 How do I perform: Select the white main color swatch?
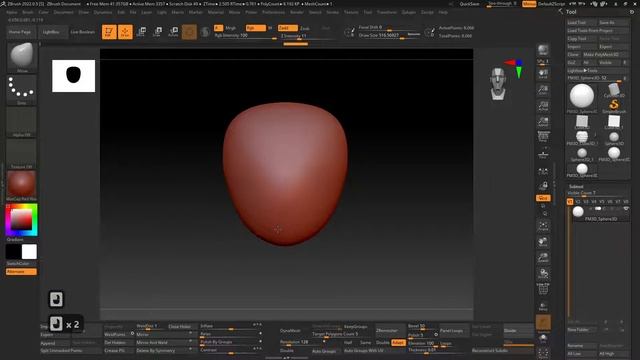[29, 252]
